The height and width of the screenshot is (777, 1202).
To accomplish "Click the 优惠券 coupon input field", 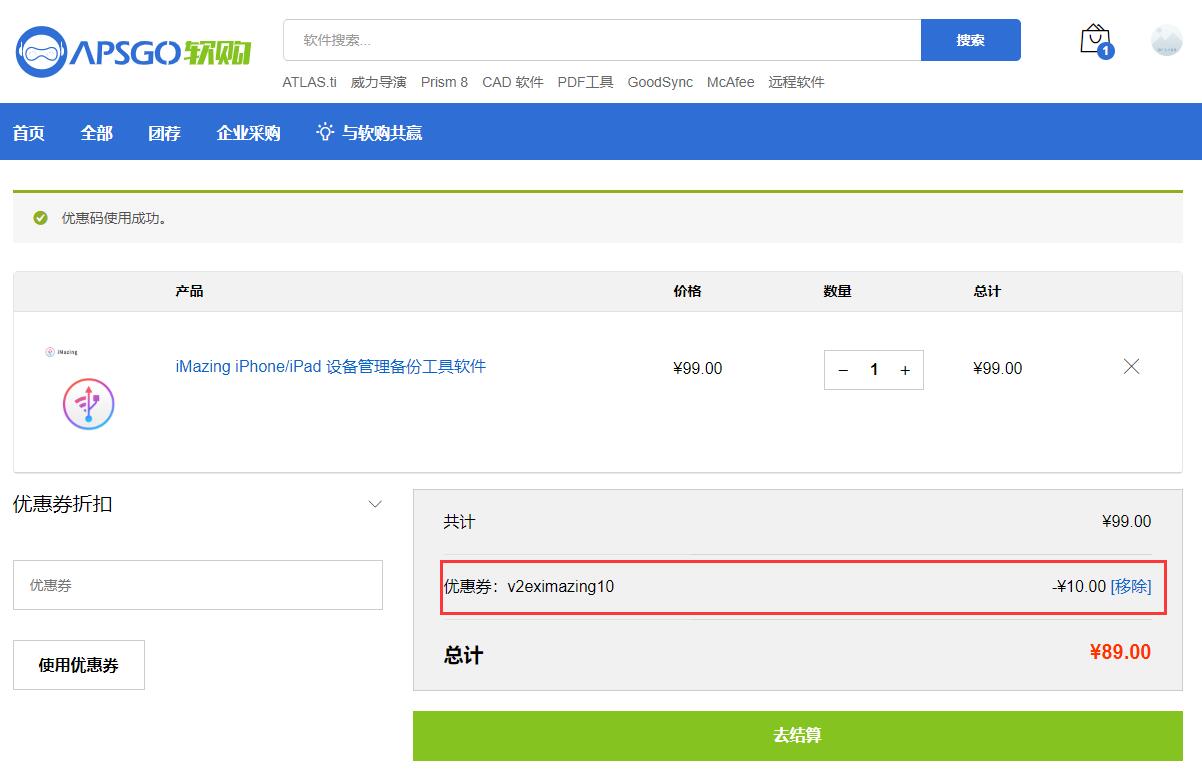I will point(198,585).
